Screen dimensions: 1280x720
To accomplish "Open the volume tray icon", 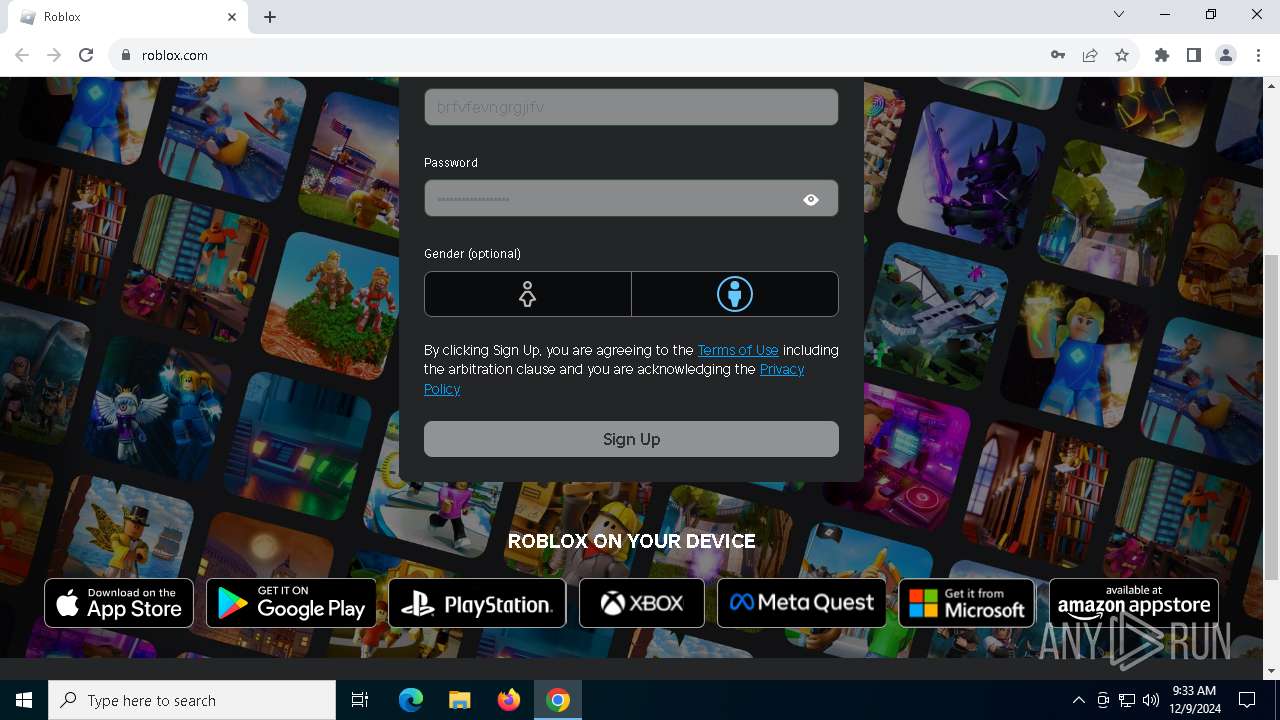I will pos(1151,700).
